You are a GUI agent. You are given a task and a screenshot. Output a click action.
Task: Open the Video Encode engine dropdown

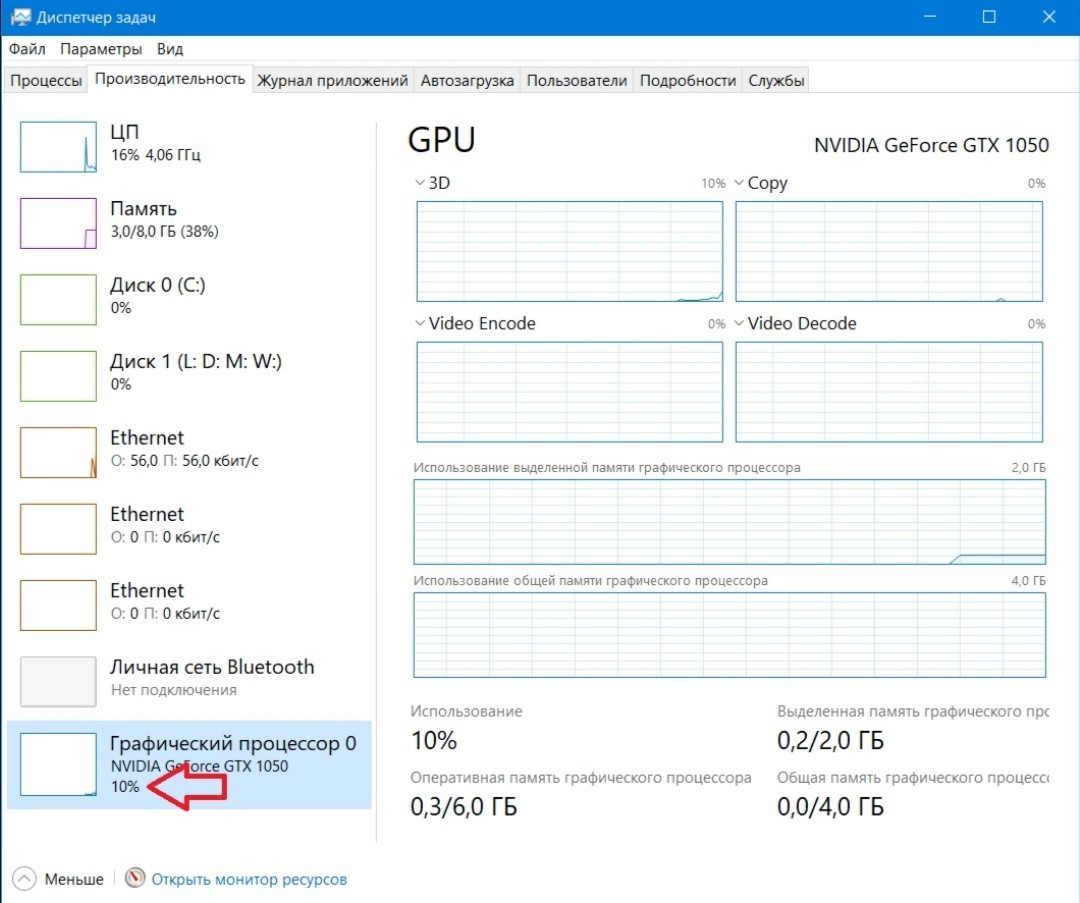pos(420,323)
